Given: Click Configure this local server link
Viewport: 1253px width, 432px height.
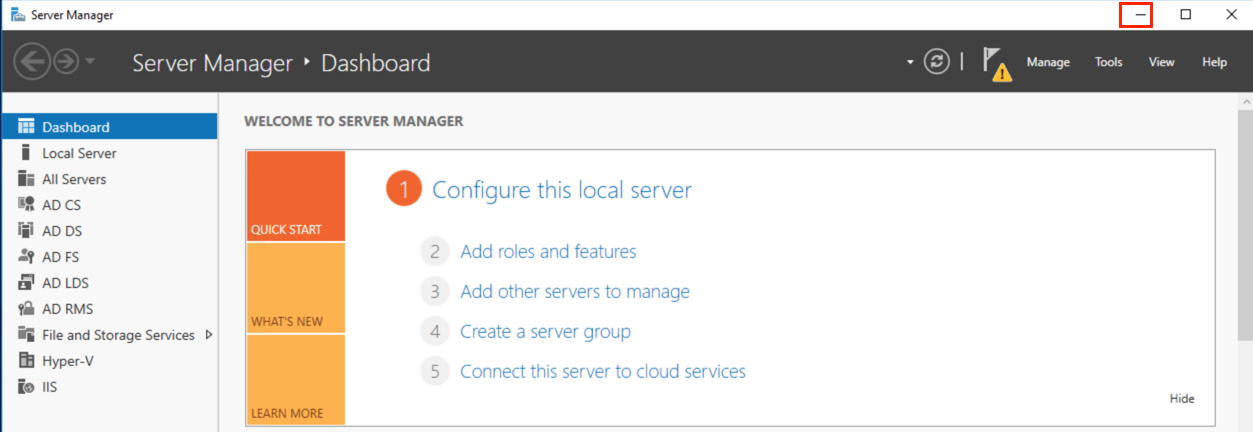Looking at the screenshot, I should pyautogui.click(x=562, y=190).
